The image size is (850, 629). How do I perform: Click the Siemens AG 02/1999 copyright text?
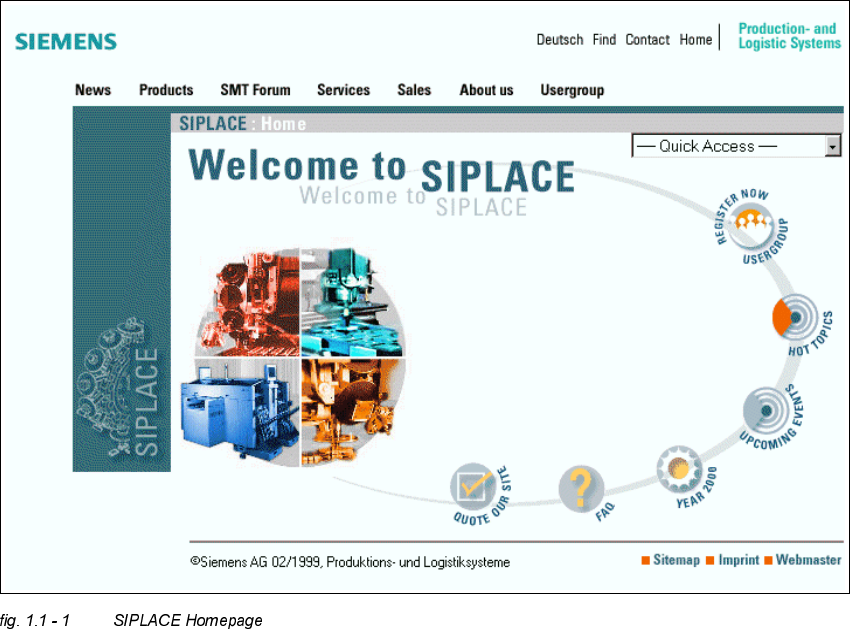pos(350,562)
